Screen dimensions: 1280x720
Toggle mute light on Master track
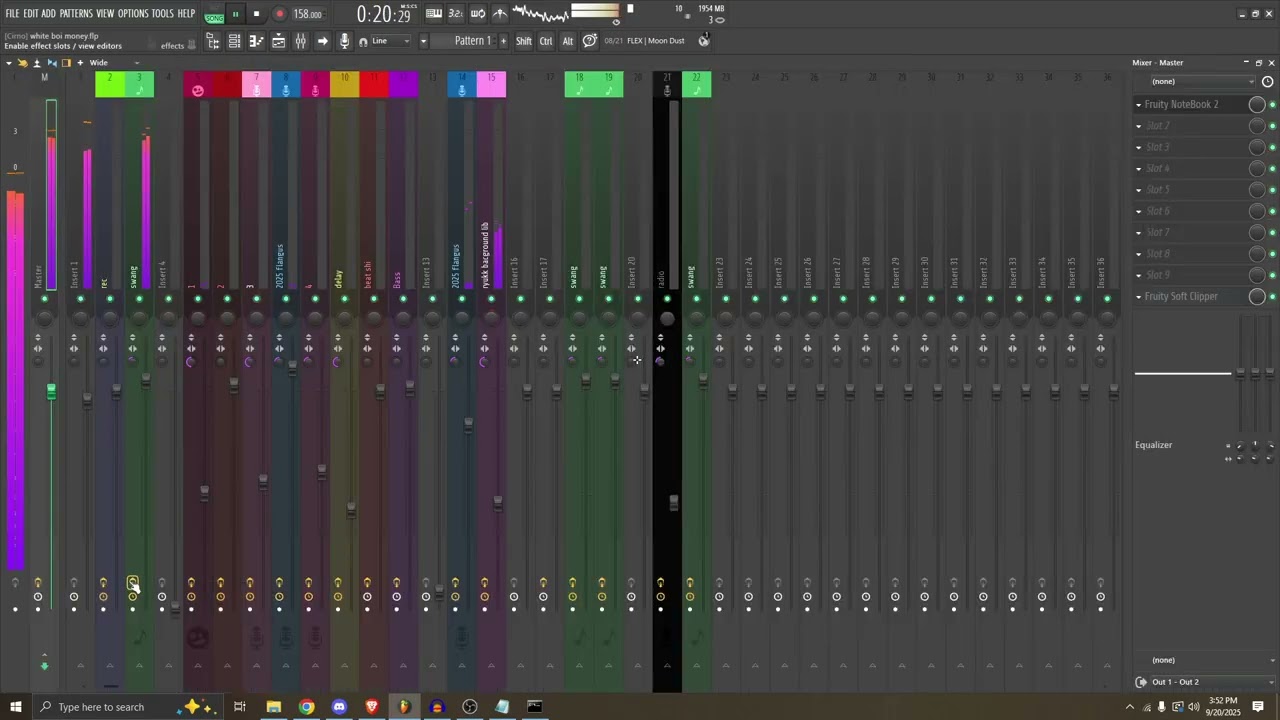click(44, 299)
